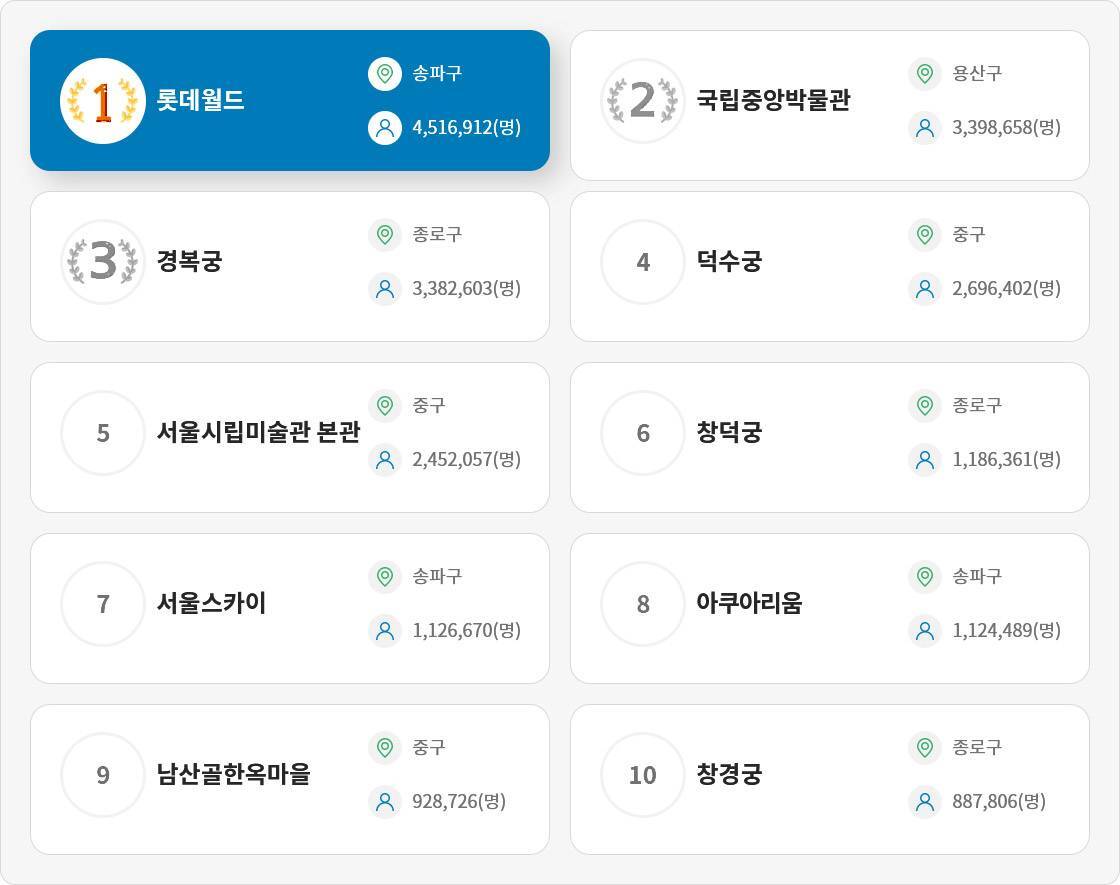Select the bronze medal icon for 경복궁
Image resolution: width=1120 pixels, height=885 pixels.
click(103, 263)
